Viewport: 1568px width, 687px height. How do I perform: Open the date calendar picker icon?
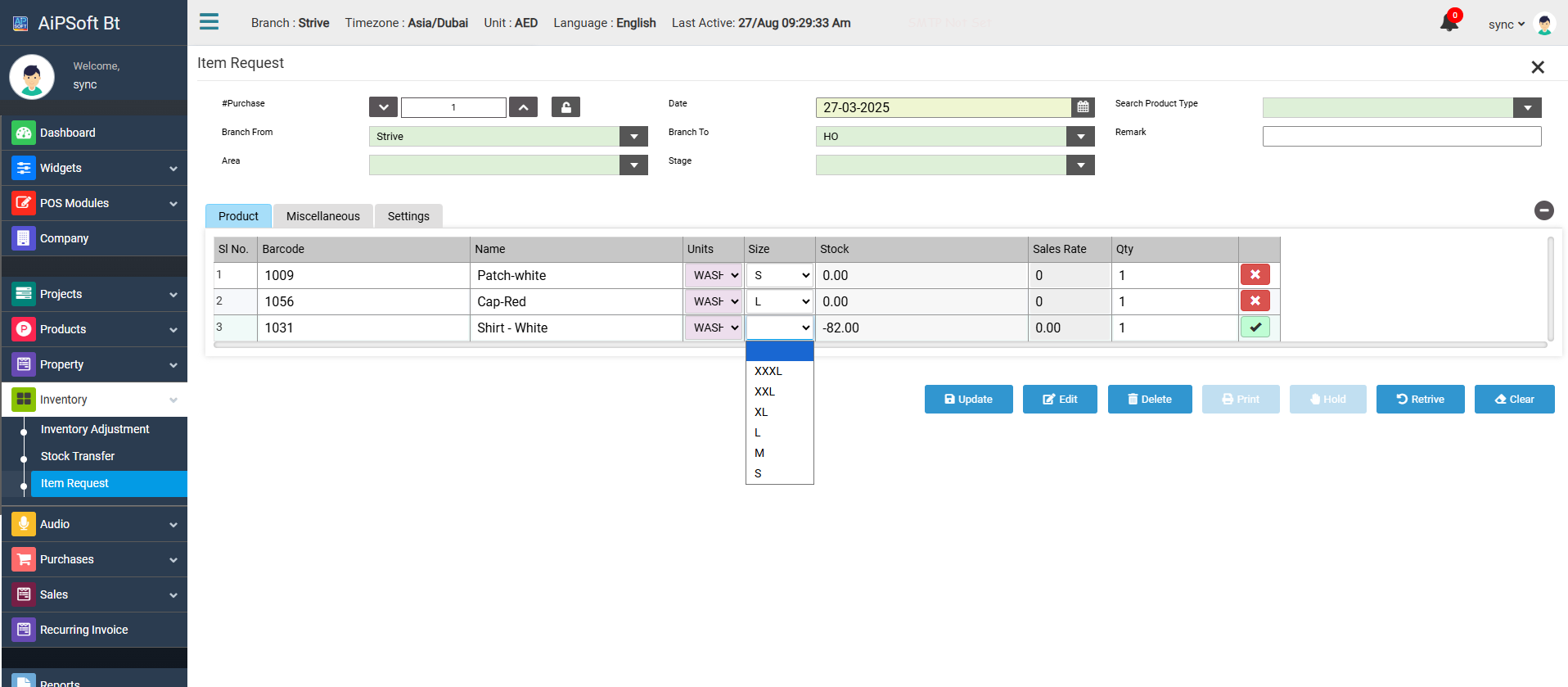tap(1083, 107)
